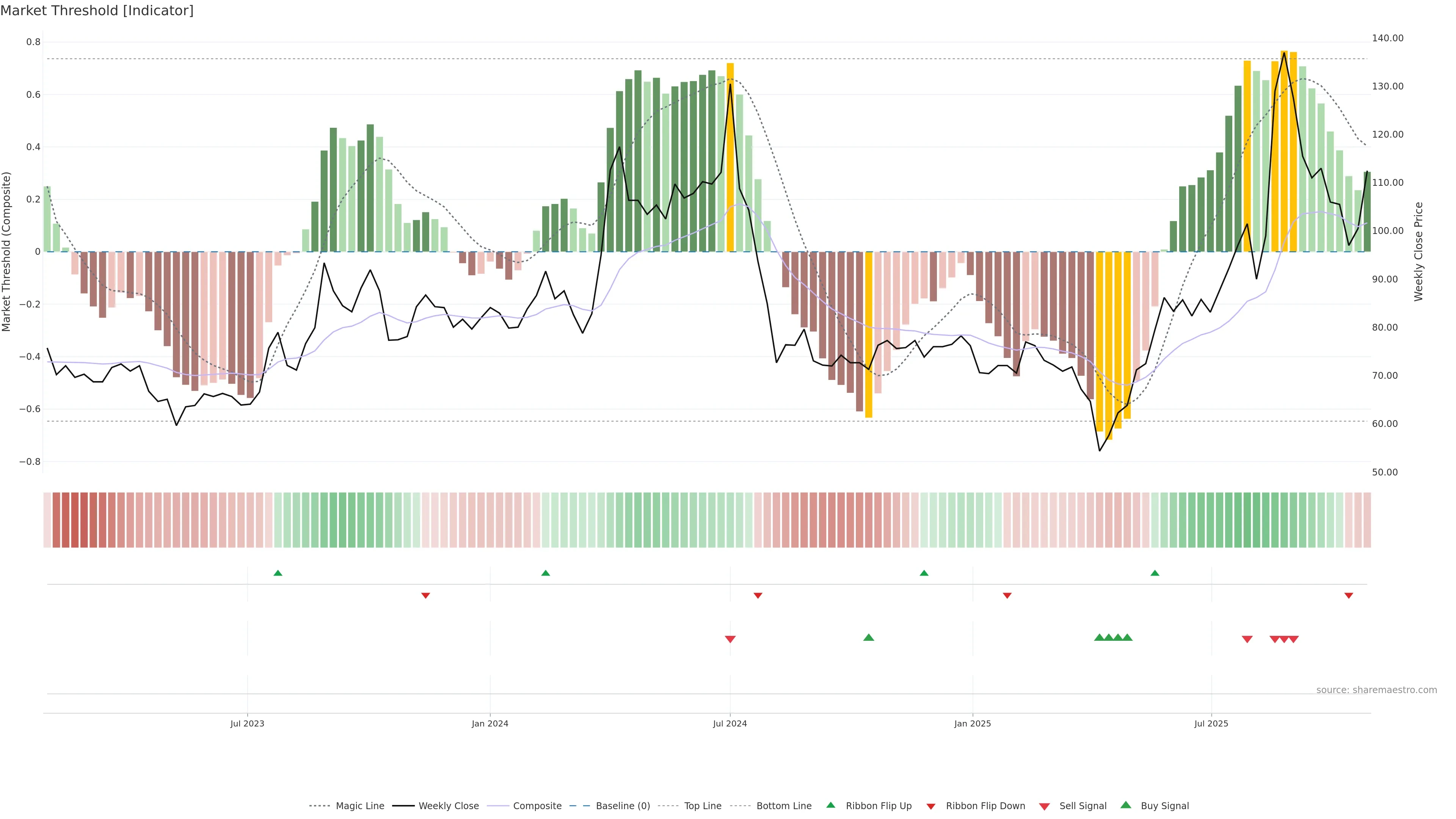
Task: Click the sell signal marker at Jul 2024
Action: pos(730,639)
